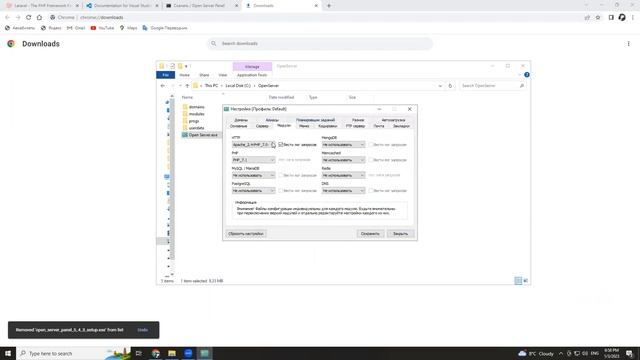Click the Search downloads field
This screenshot has width=640, height=360.
[320, 43]
